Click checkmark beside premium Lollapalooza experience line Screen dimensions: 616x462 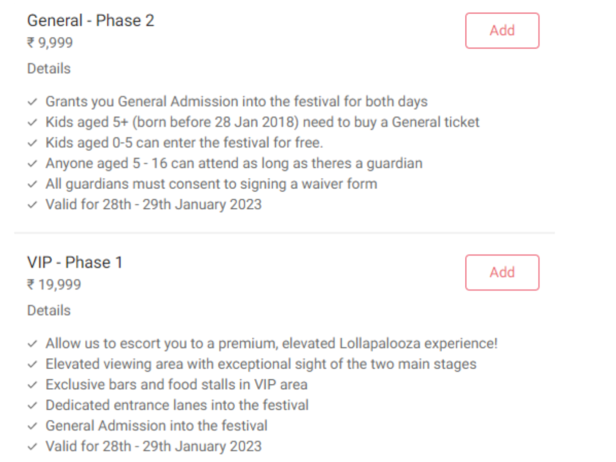33,344
